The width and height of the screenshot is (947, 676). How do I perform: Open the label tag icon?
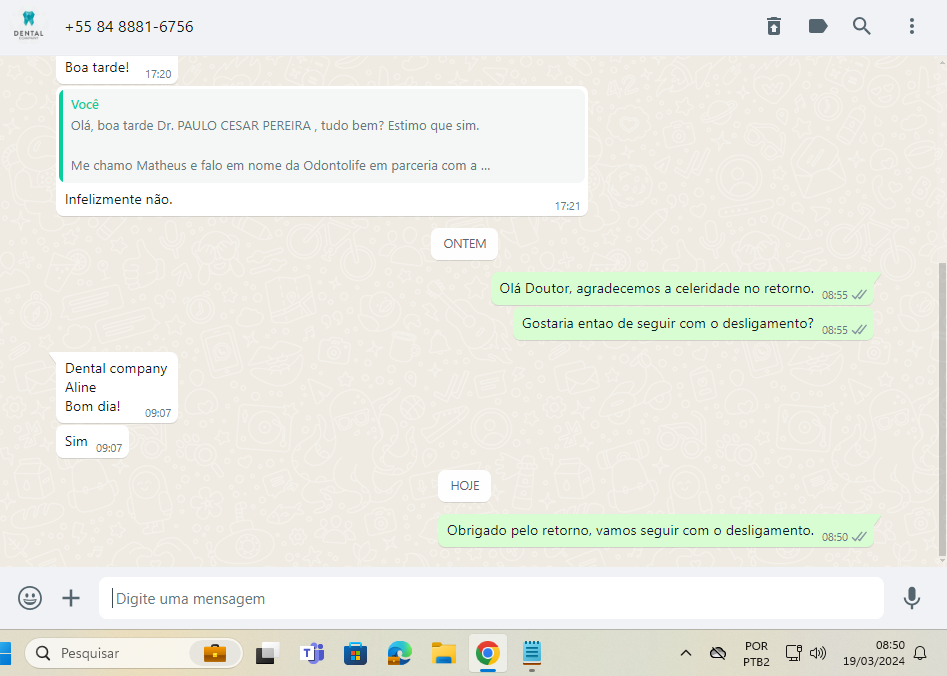click(818, 26)
